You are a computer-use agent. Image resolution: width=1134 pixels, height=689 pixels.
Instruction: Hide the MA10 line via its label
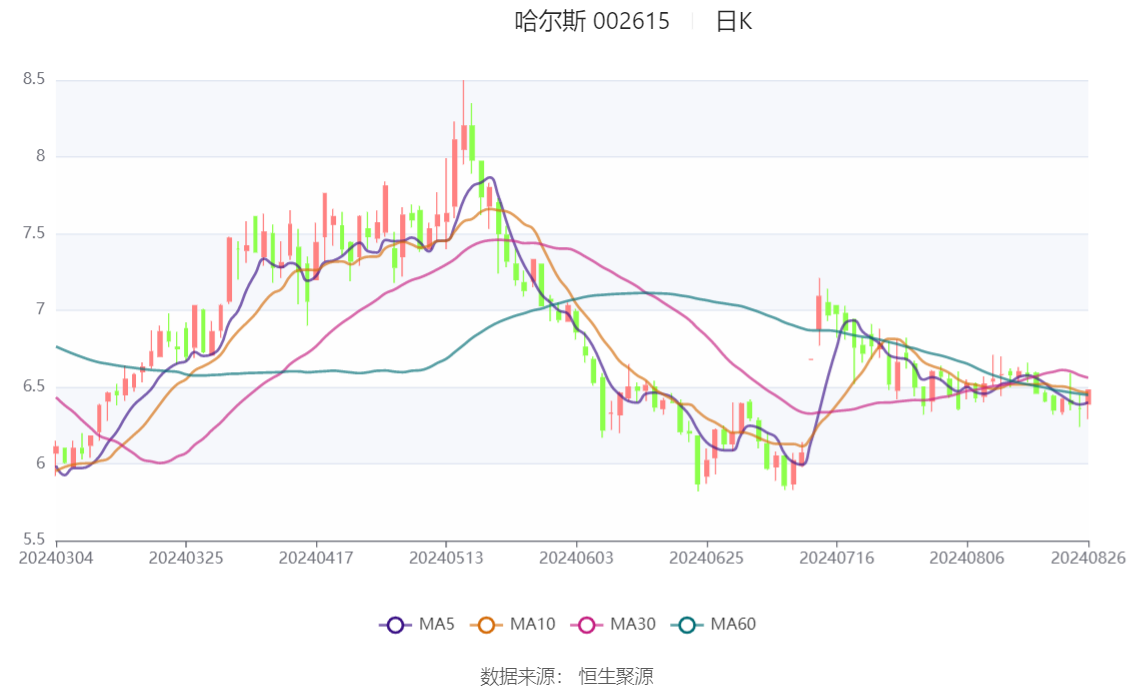(532, 624)
